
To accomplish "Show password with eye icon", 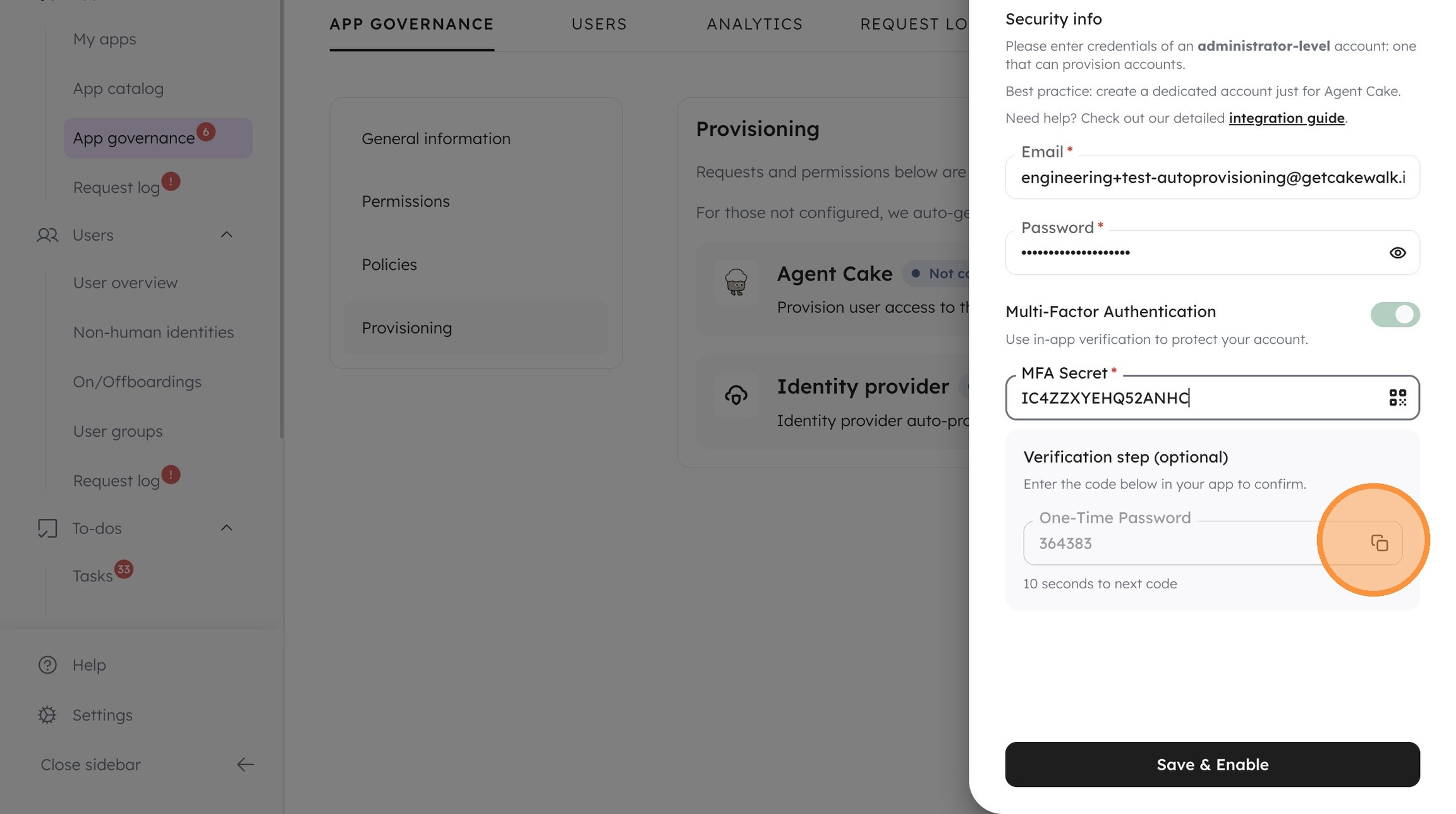I will pos(1397,253).
